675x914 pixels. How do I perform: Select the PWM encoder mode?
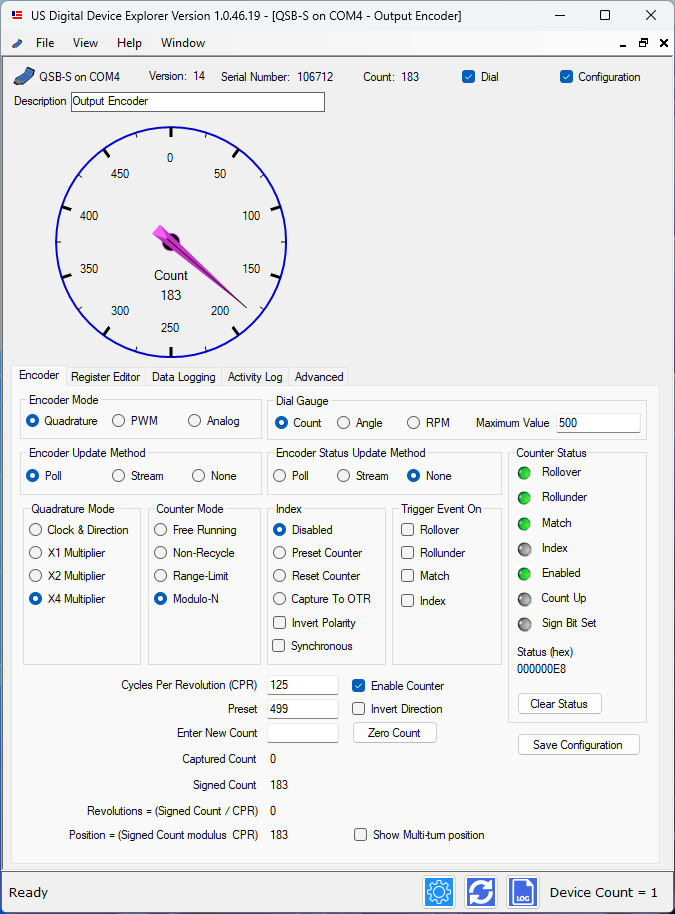119,421
